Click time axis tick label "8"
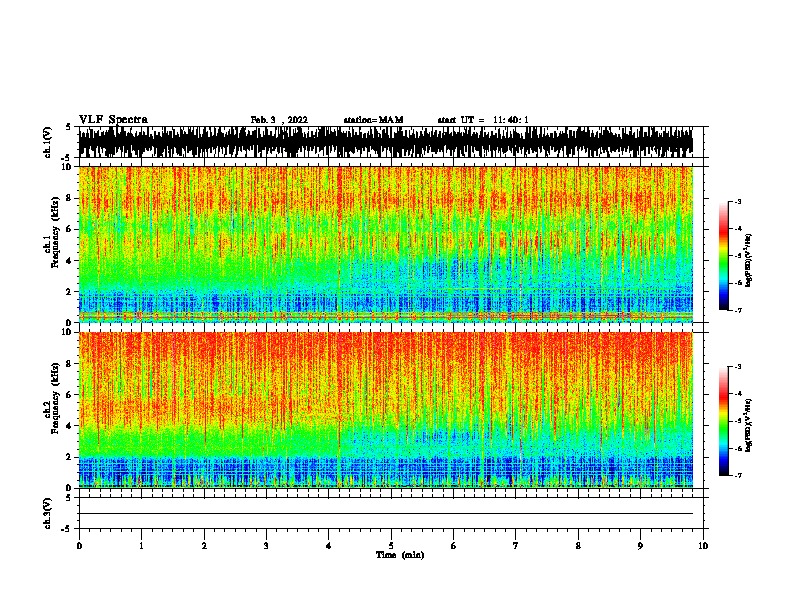The image size is (792, 612). (578, 546)
